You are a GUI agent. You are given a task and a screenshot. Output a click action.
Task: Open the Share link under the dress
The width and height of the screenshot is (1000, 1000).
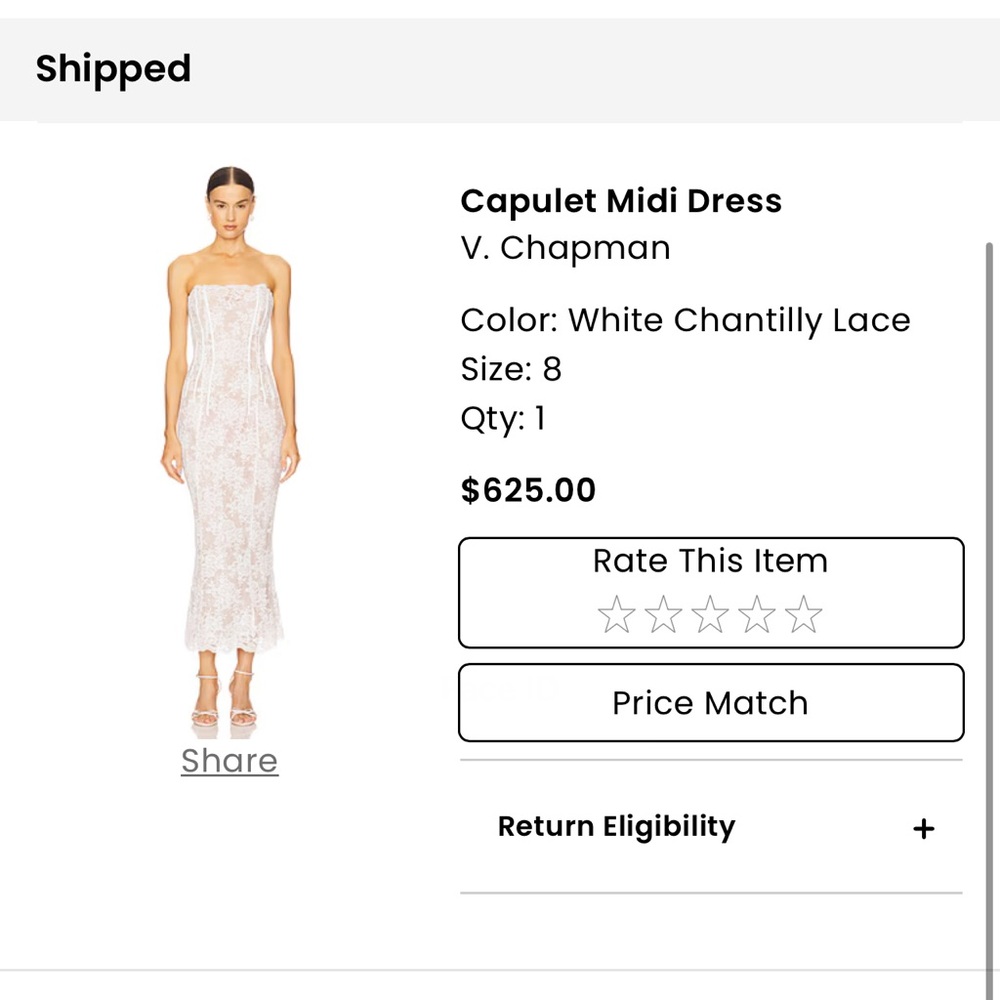[229, 761]
